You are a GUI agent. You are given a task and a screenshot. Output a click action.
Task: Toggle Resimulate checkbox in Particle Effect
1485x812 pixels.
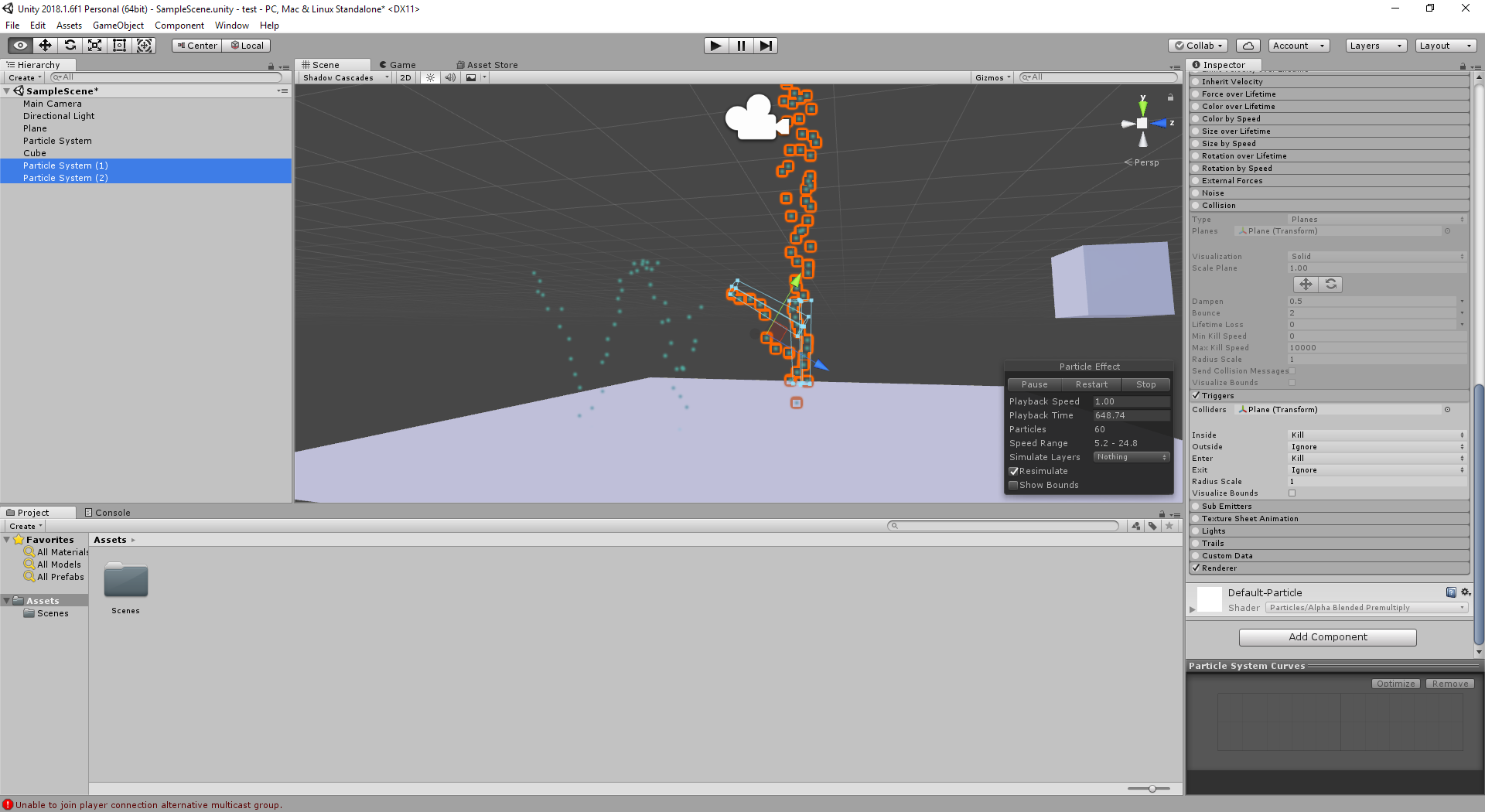[x=1013, y=471]
